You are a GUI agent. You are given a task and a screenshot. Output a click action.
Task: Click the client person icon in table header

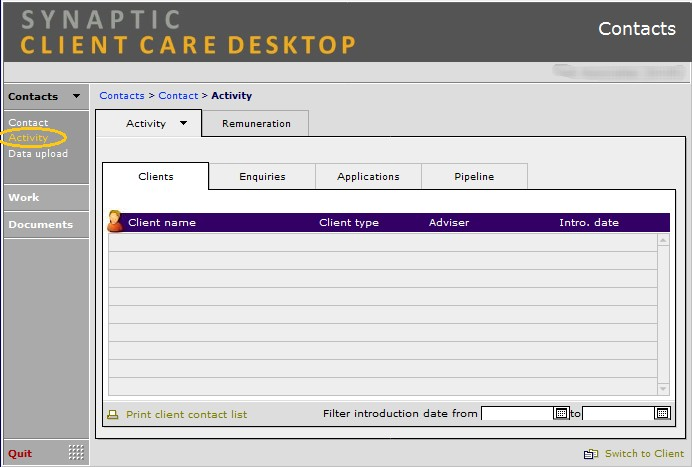point(115,221)
